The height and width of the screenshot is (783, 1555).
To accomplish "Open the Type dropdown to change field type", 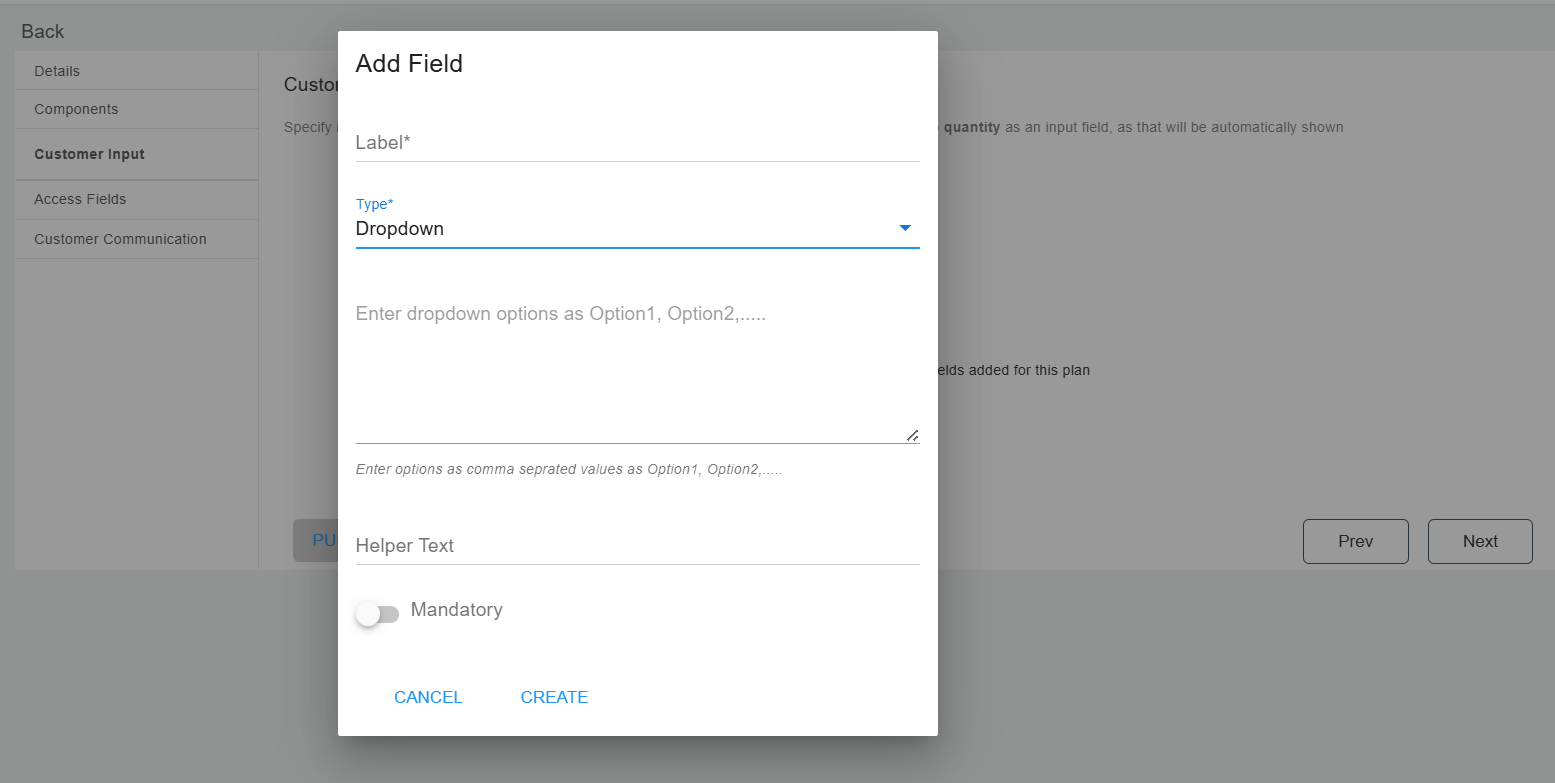I will (637, 228).
